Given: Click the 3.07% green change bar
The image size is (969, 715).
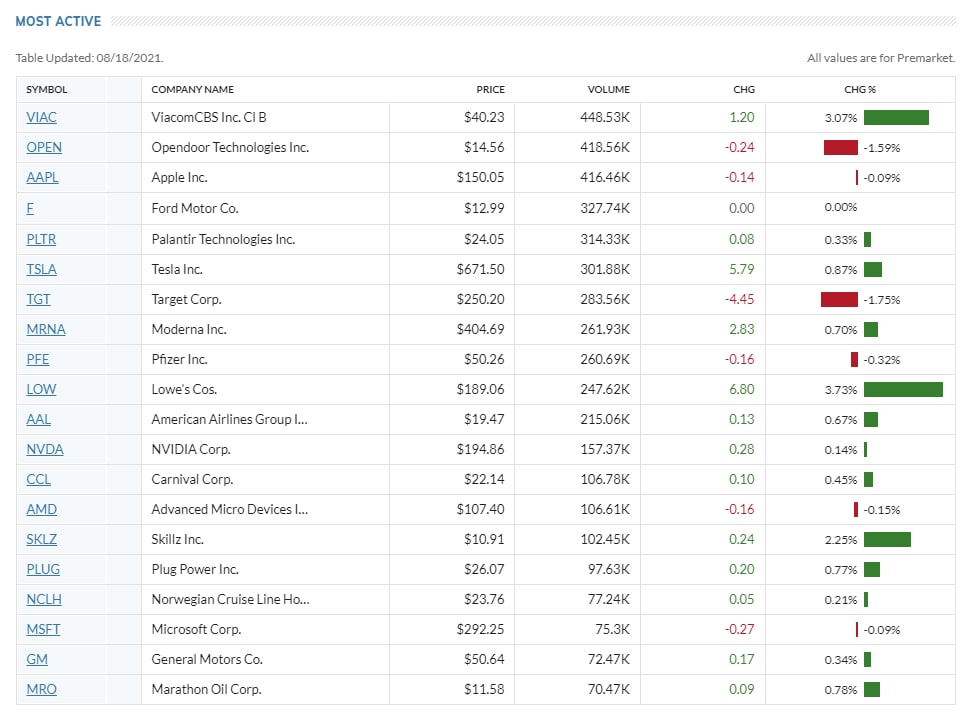Looking at the screenshot, I should coord(896,117).
